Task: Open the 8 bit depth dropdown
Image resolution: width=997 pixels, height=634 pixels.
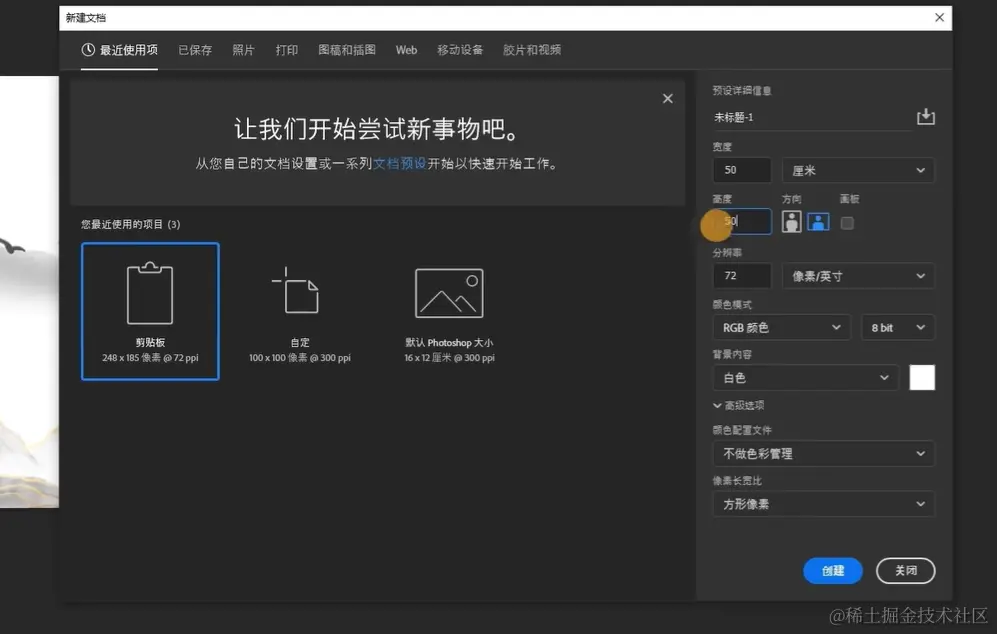Action: [897, 327]
